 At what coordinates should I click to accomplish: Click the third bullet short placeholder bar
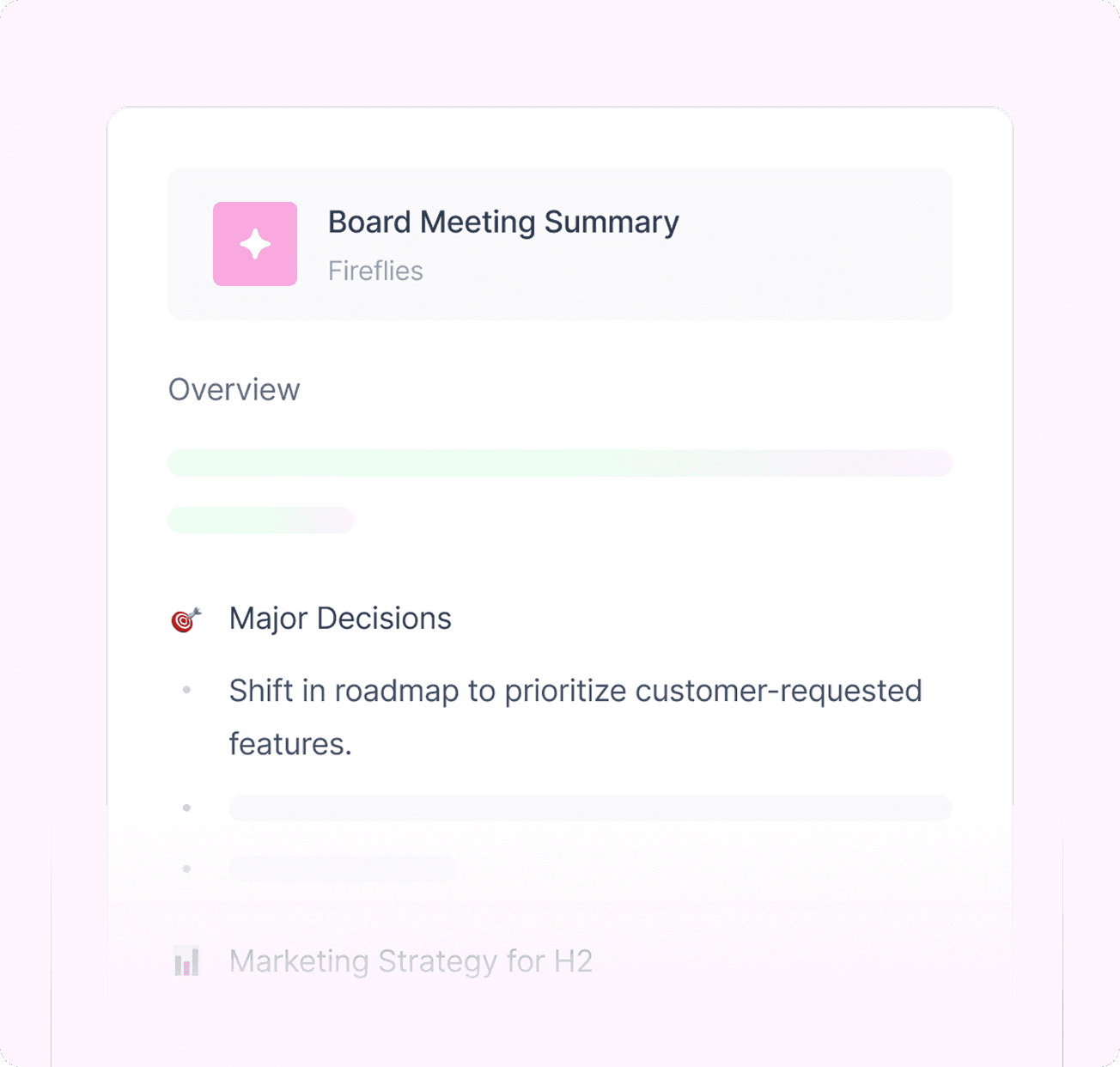point(343,869)
